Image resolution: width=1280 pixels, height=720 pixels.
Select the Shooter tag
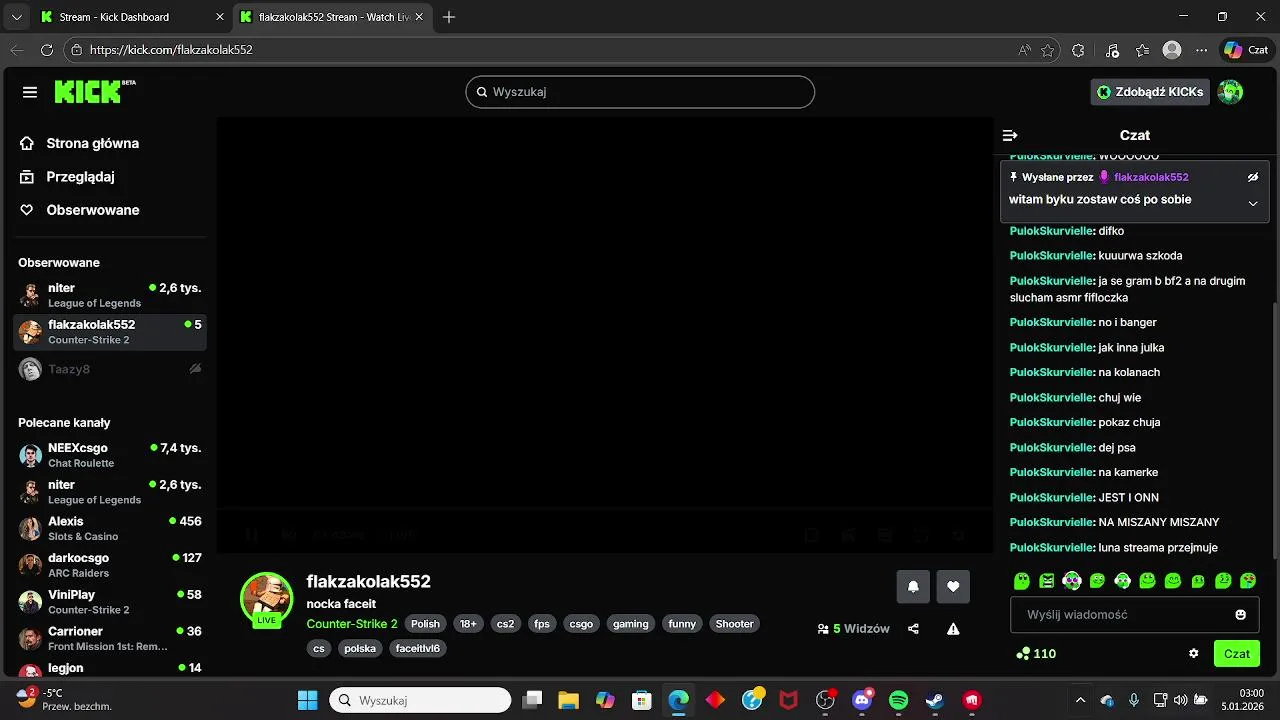coord(734,624)
